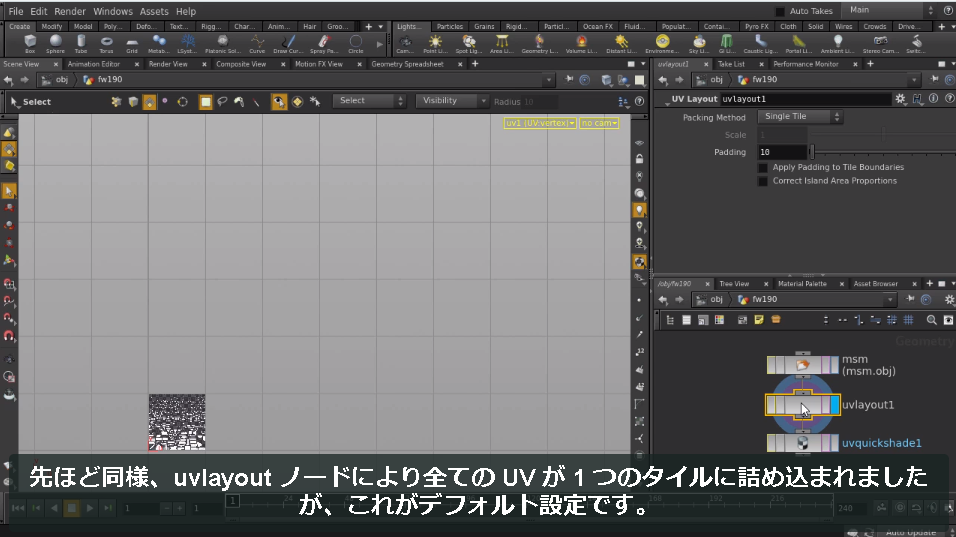Select the msm (msm.obj) node
The image size is (956, 537).
(802, 365)
